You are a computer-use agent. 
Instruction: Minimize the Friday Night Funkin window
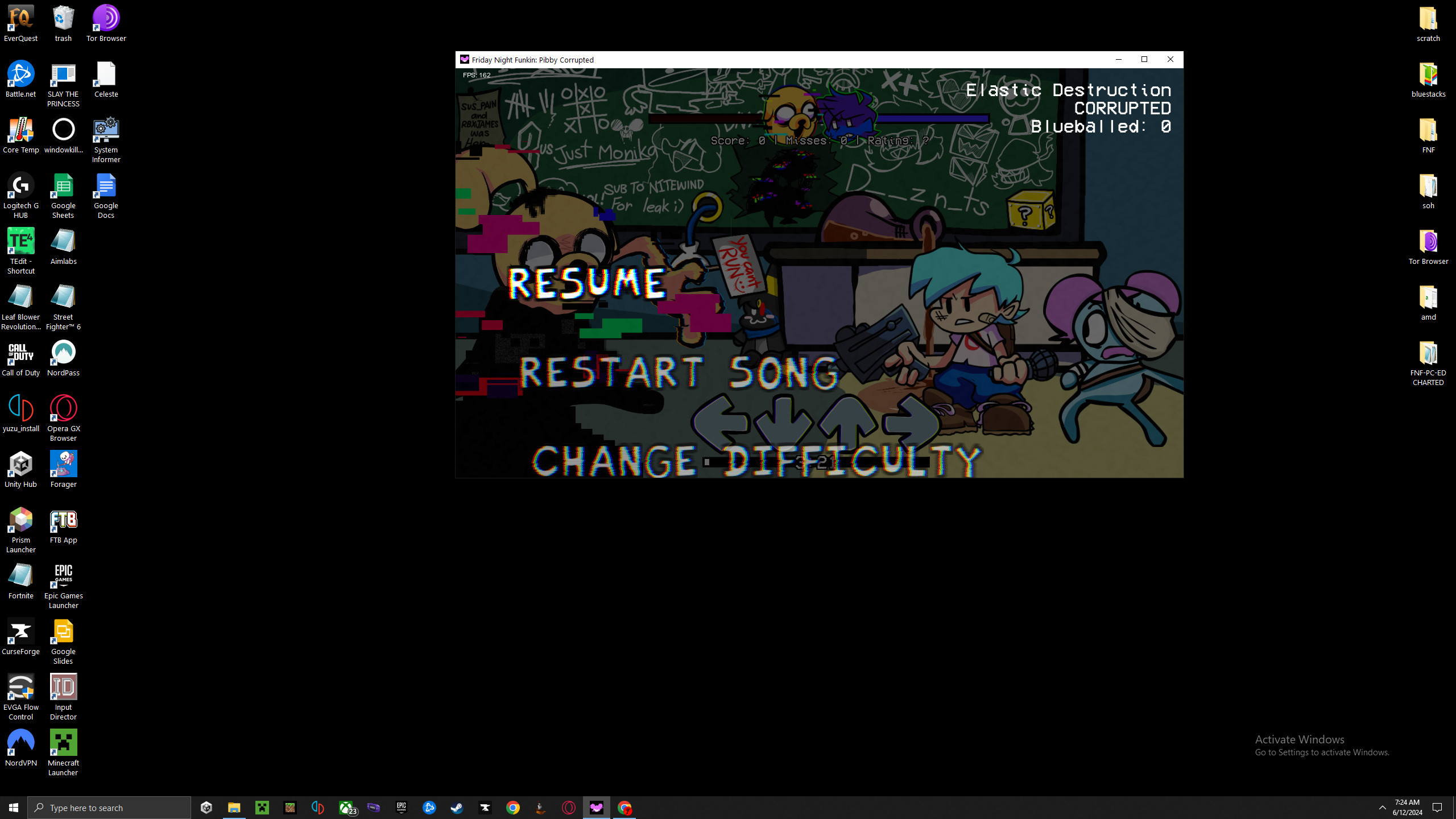point(1119,59)
